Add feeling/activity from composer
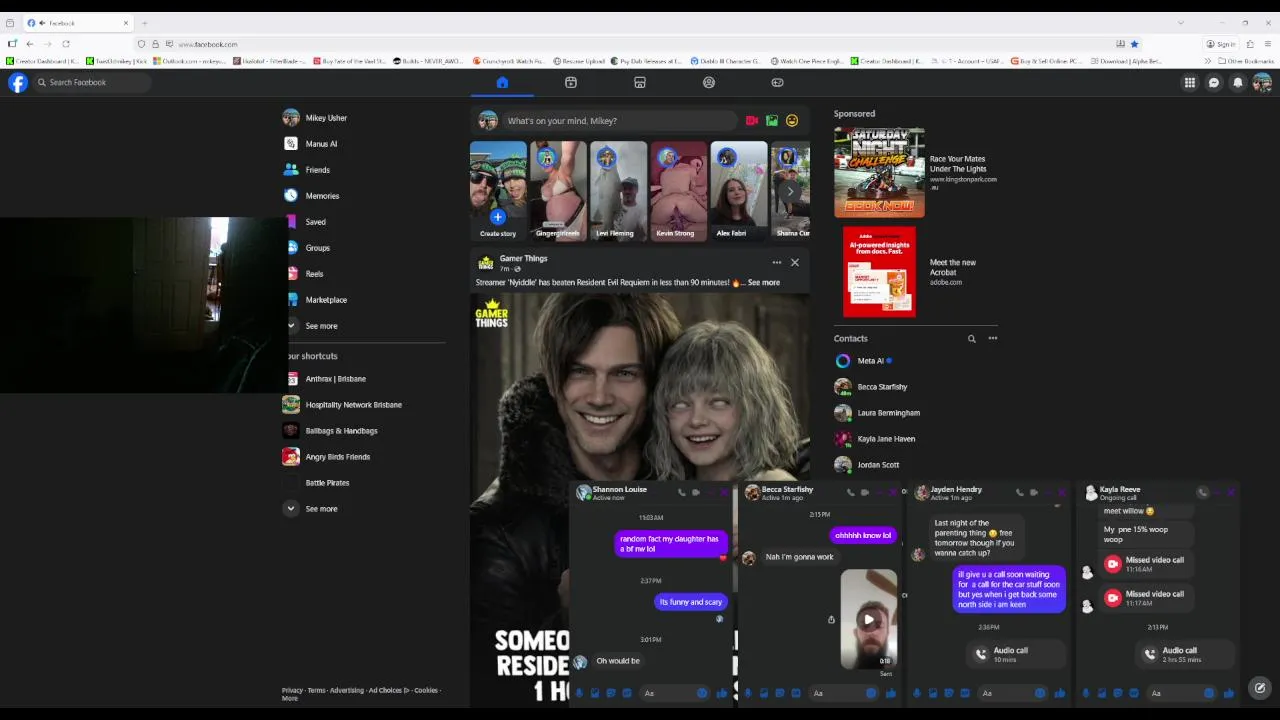This screenshot has height=720, width=1280. [792, 121]
